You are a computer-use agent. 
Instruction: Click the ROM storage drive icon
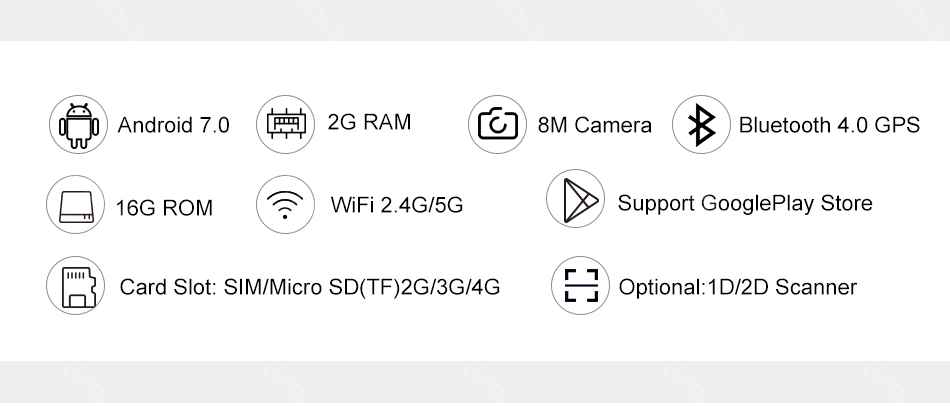[x=76, y=205]
